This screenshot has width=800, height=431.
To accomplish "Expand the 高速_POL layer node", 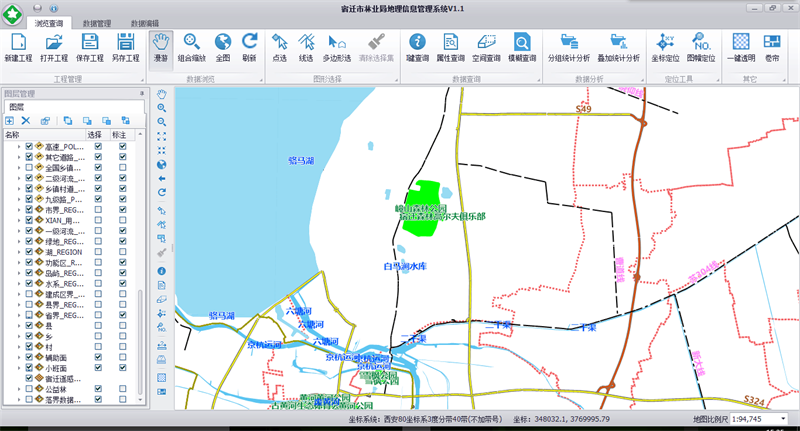I will (x=19, y=146).
